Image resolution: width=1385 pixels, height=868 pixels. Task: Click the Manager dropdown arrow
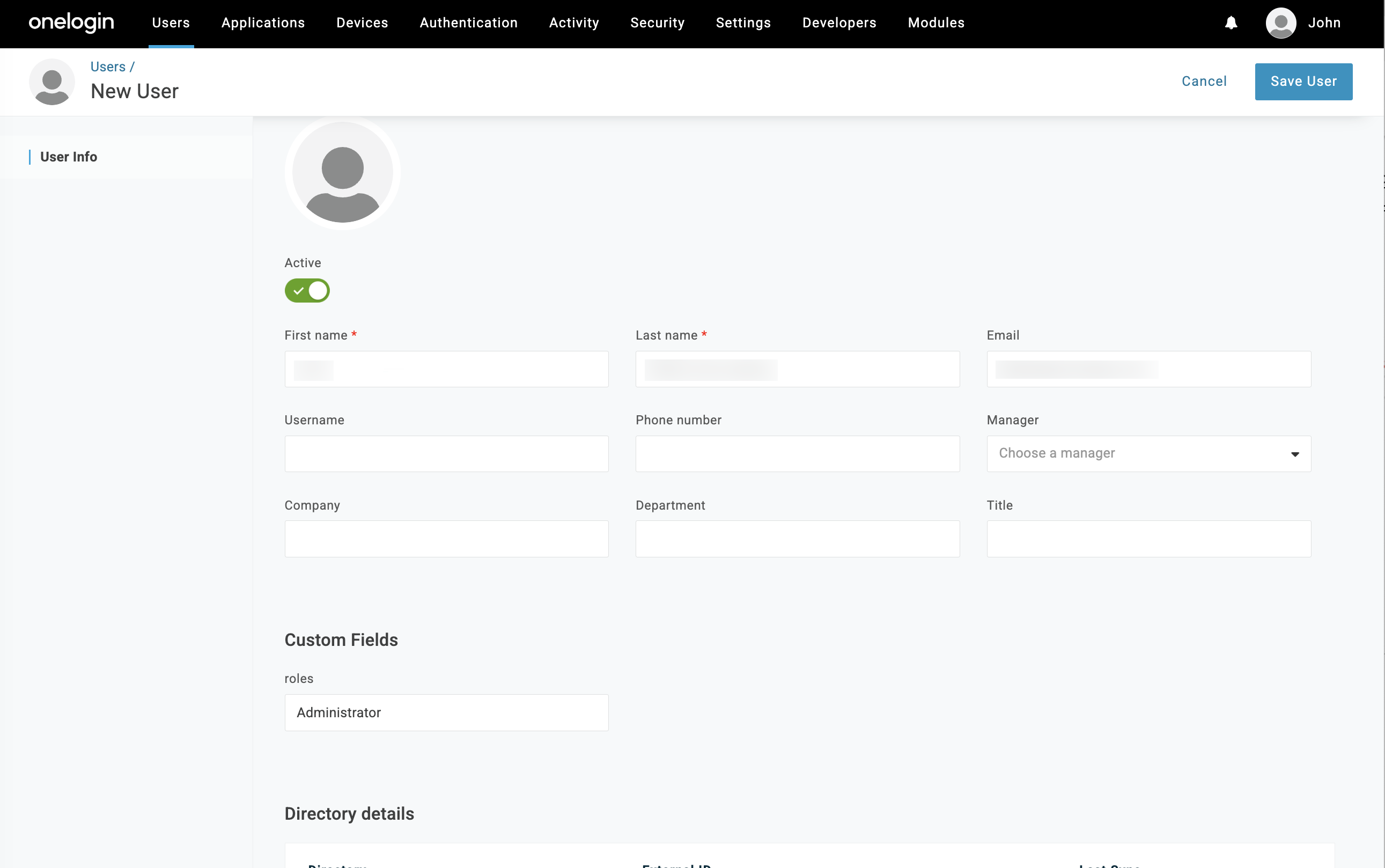click(x=1294, y=454)
